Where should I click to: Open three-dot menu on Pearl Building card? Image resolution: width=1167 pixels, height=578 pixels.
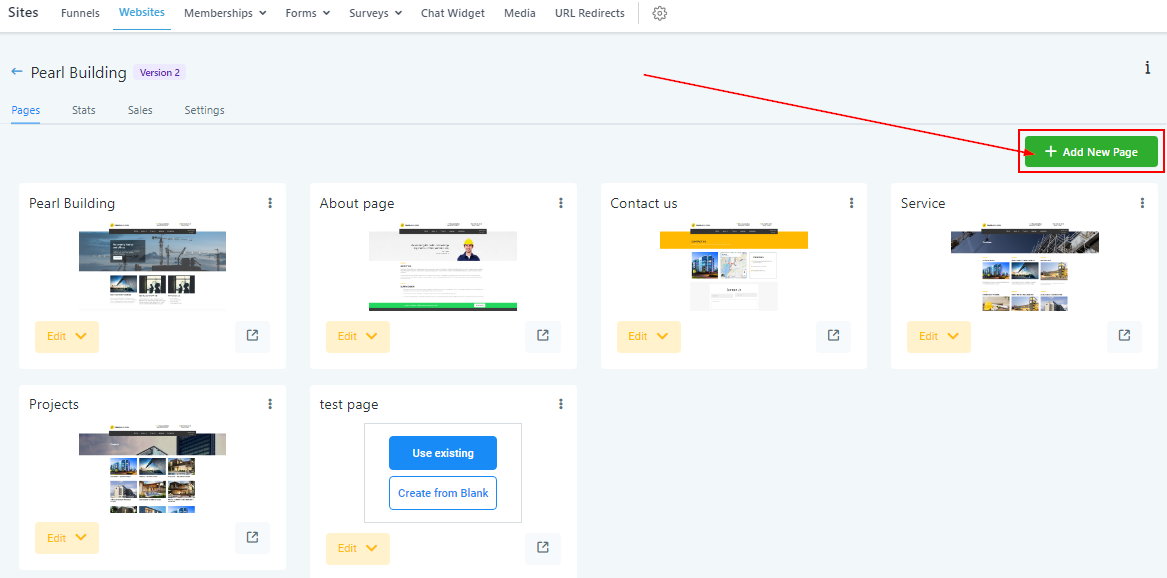click(x=270, y=203)
